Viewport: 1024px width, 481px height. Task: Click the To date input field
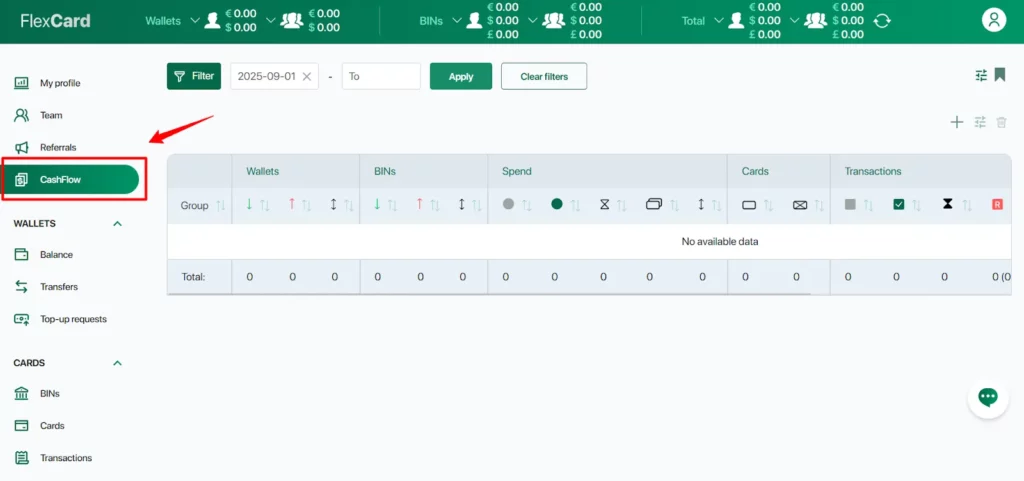[x=381, y=76]
